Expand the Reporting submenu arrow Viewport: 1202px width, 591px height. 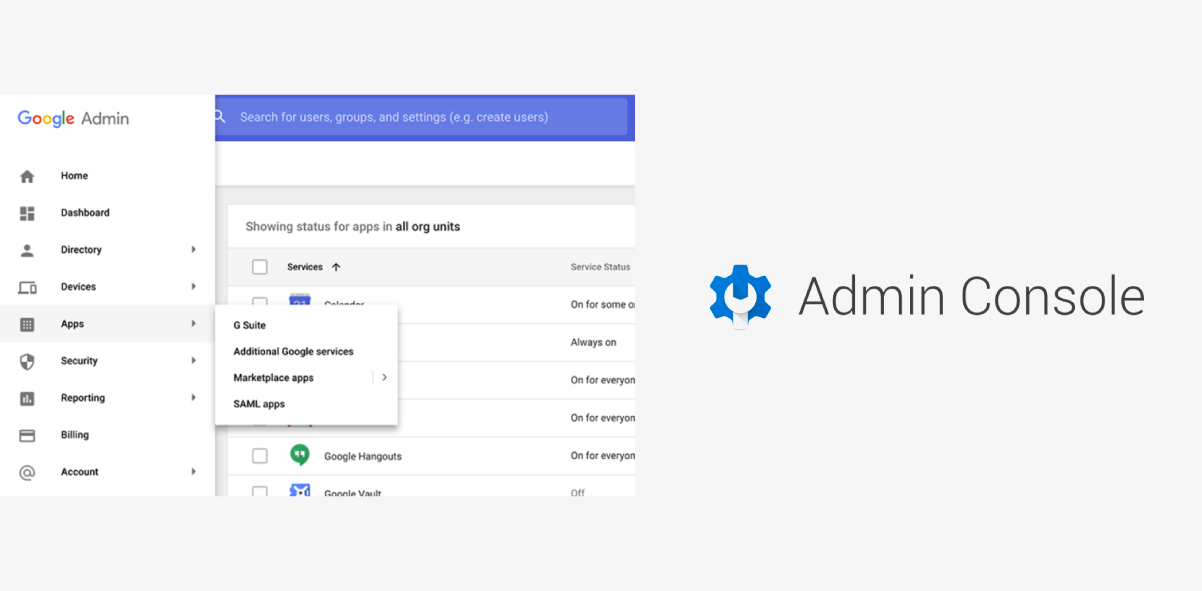(x=194, y=397)
